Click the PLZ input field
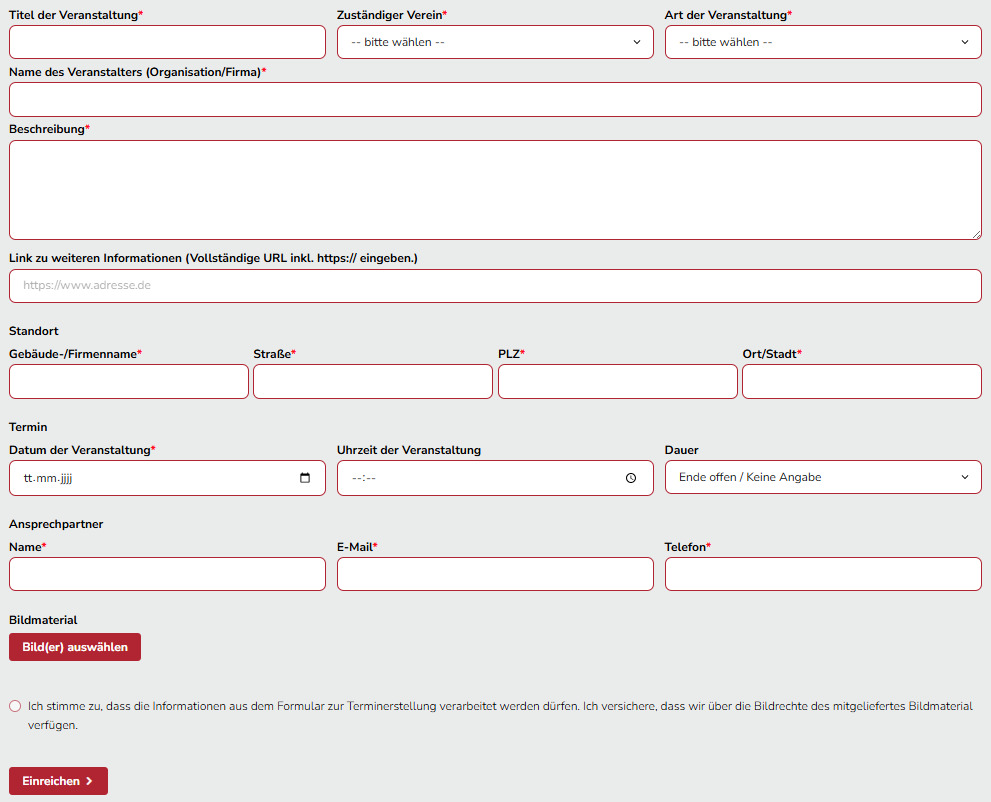 617,382
